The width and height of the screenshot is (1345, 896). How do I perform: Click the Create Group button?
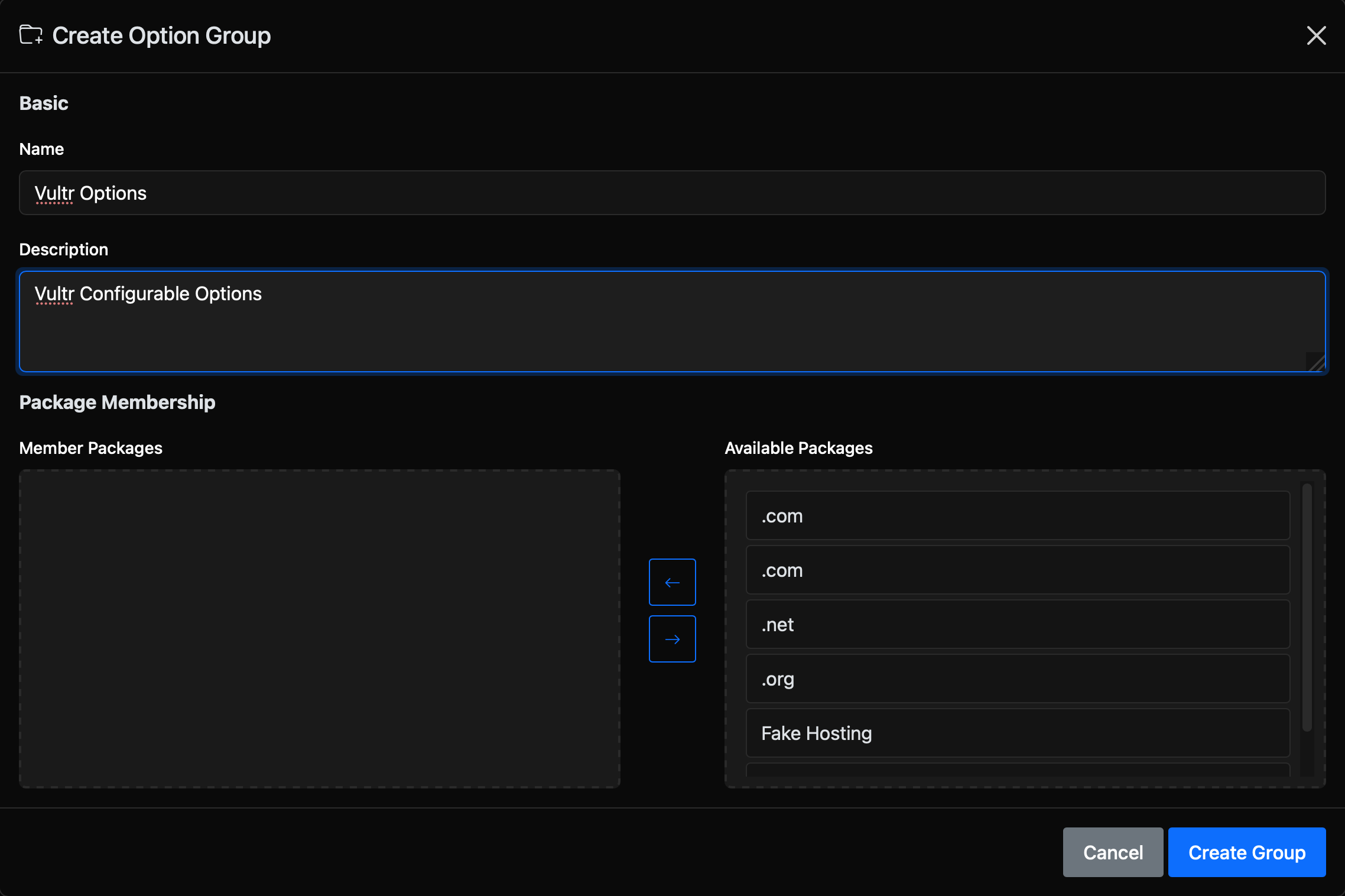(x=1247, y=852)
